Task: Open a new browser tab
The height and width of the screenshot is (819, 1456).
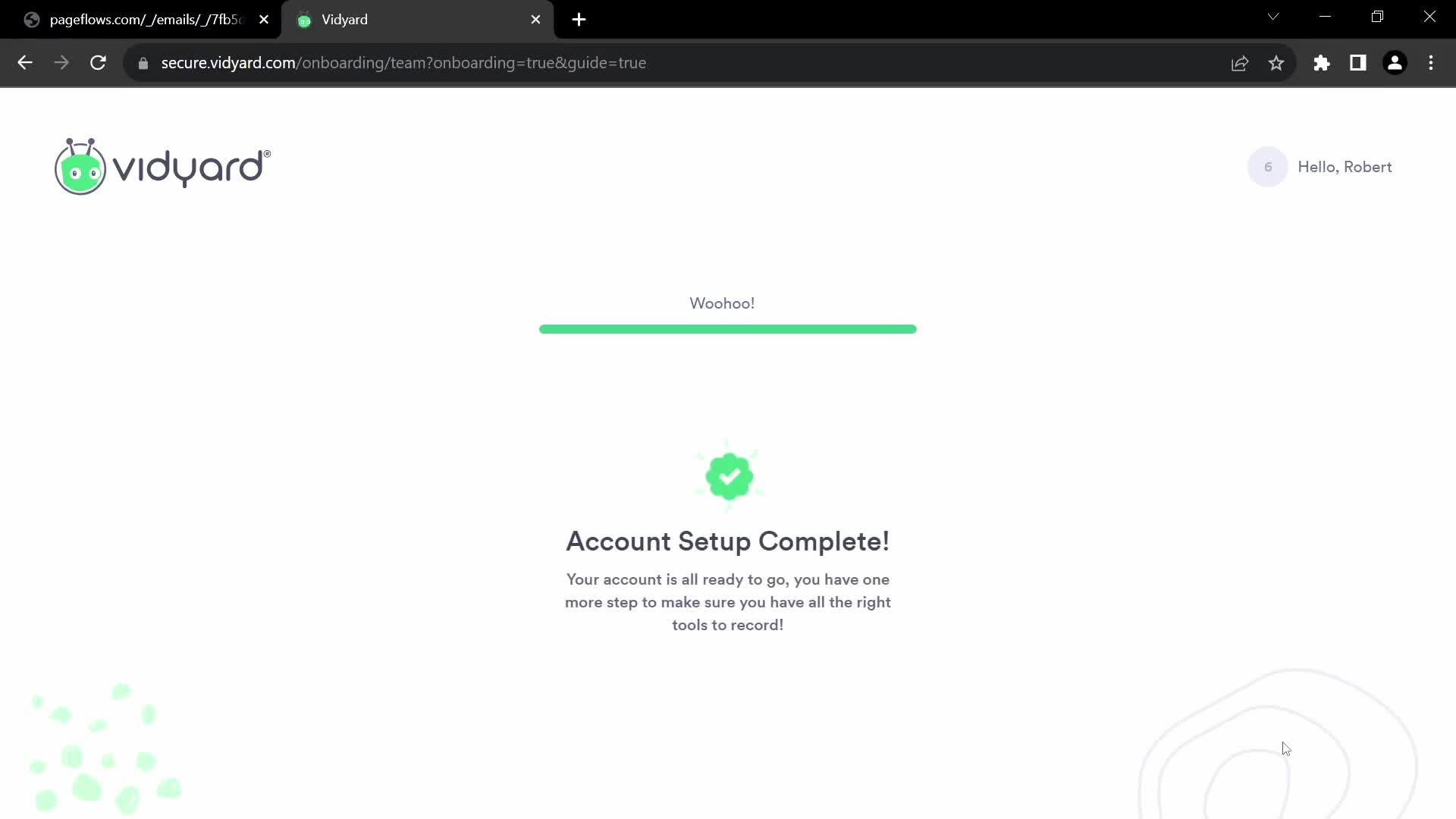Action: [x=579, y=20]
